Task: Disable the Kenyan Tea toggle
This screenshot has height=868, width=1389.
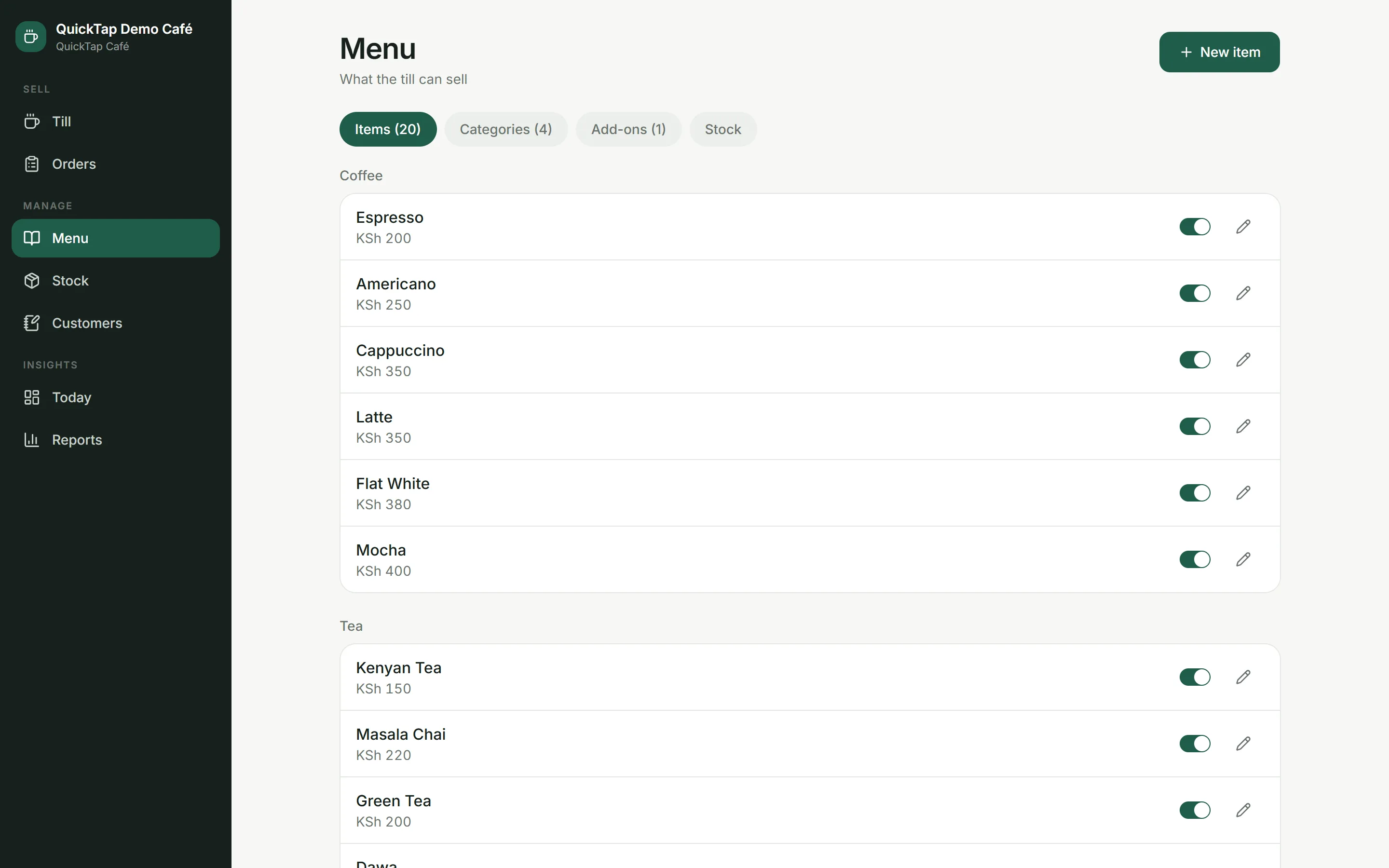Action: pos(1195,678)
